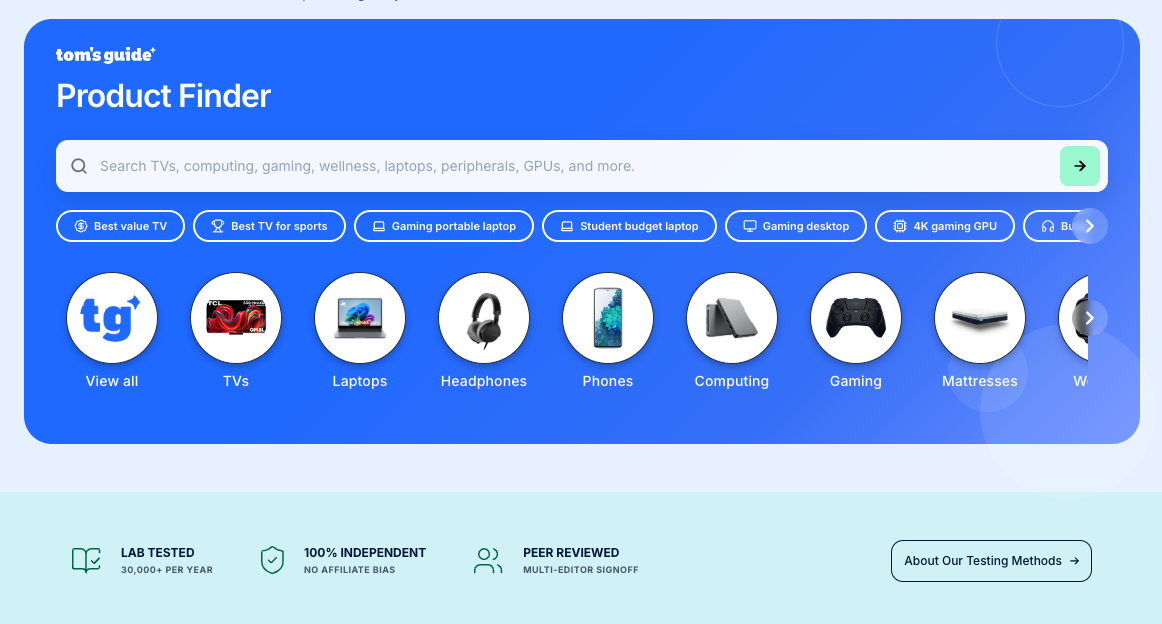This screenshot has width=1162, height=624.
Task: Click the Product Finder heading
Action: 164,96
